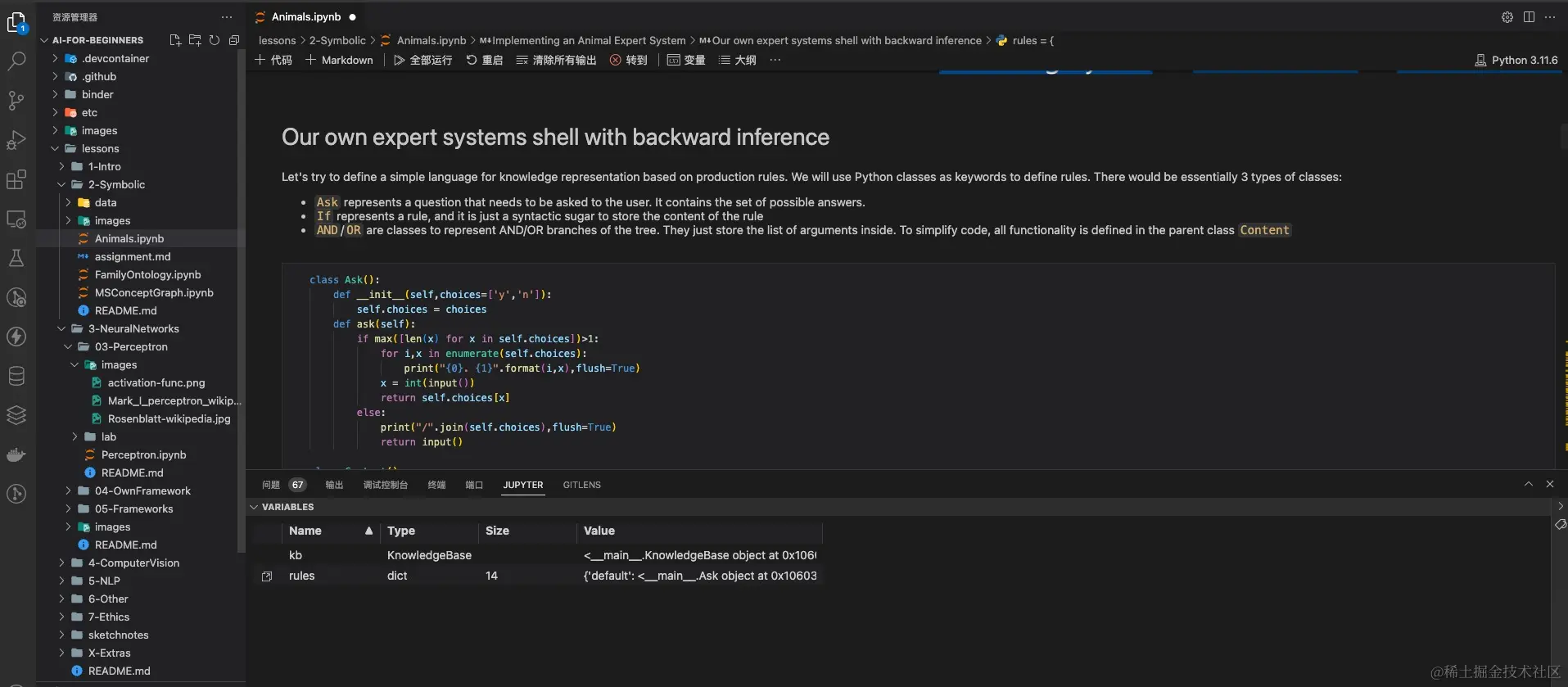The width and height of the screenshot is (1568, 687).
Task: Open the database cylinder view in activity bar
Action: point(16,376)
